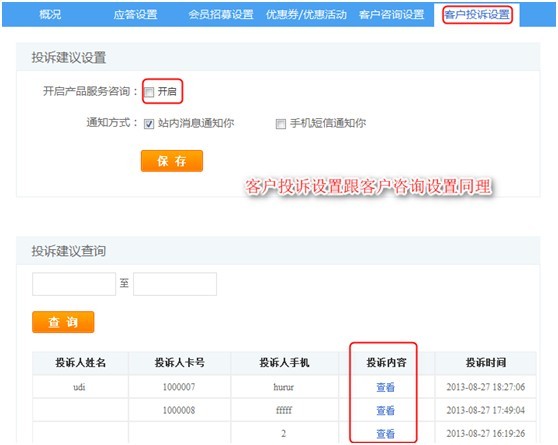Click the orange 保存 button
Viewport: 558px width, 445px height.
pyautogui.click(x=172, y=161)
